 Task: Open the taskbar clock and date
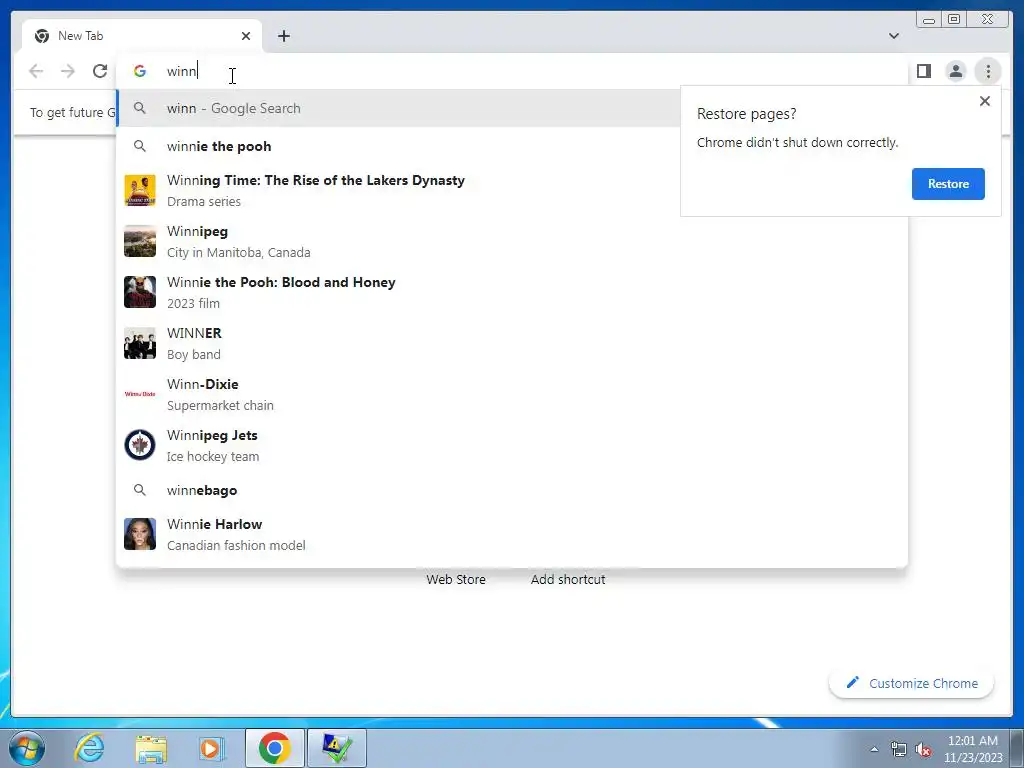[973, 749]
